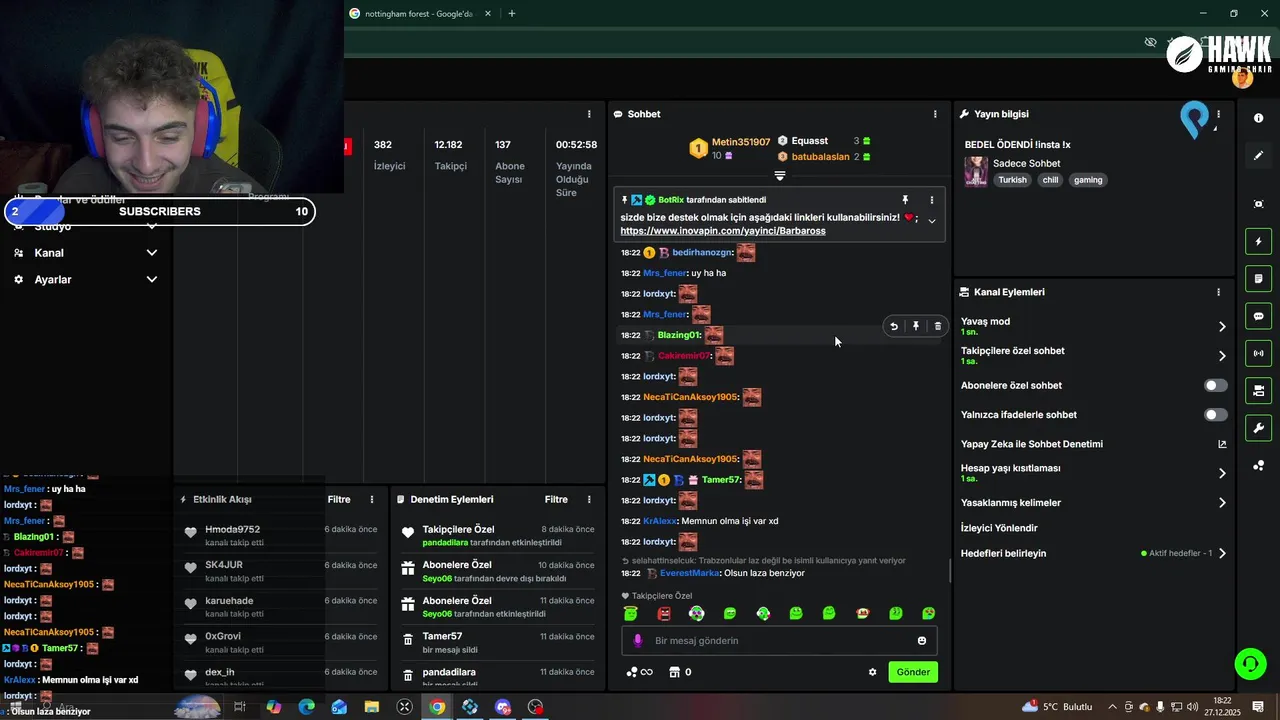Toggle the chat bubble panel icon
Screen dimensions: 1280x720
point(1258,316)
